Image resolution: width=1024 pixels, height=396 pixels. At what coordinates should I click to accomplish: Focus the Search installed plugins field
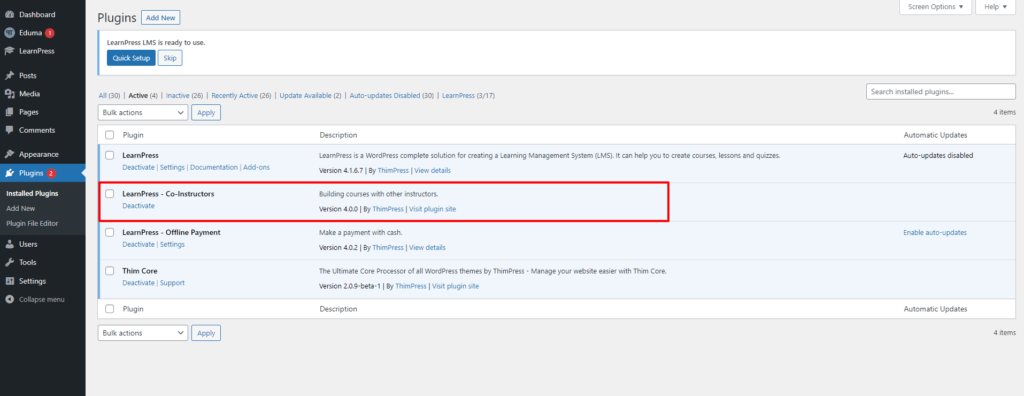(941, 92)
